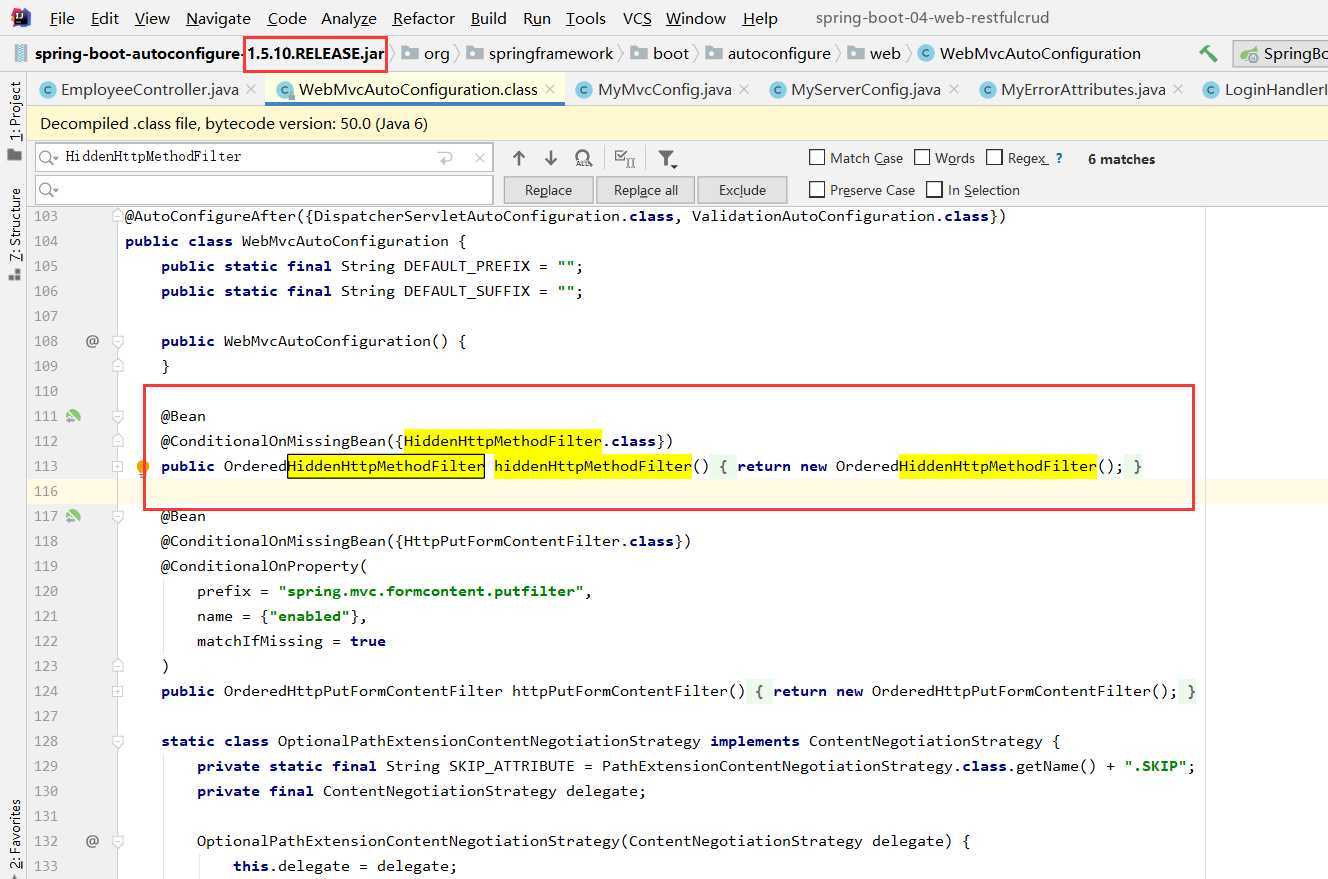Jump to the next search occurrence
Image resolution: width=1328 pixels, height=879 pixels.
click(x=550, y=158)
